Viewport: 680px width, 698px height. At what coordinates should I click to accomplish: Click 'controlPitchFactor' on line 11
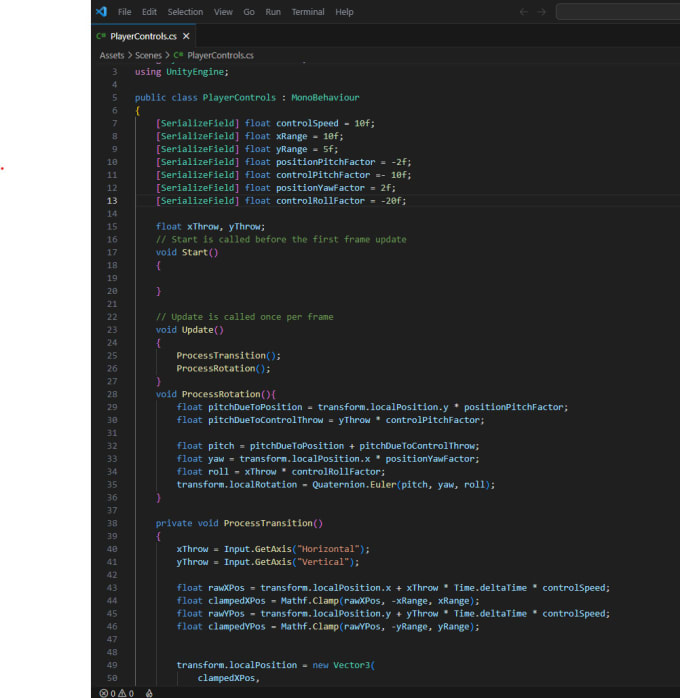coord(323,175)
